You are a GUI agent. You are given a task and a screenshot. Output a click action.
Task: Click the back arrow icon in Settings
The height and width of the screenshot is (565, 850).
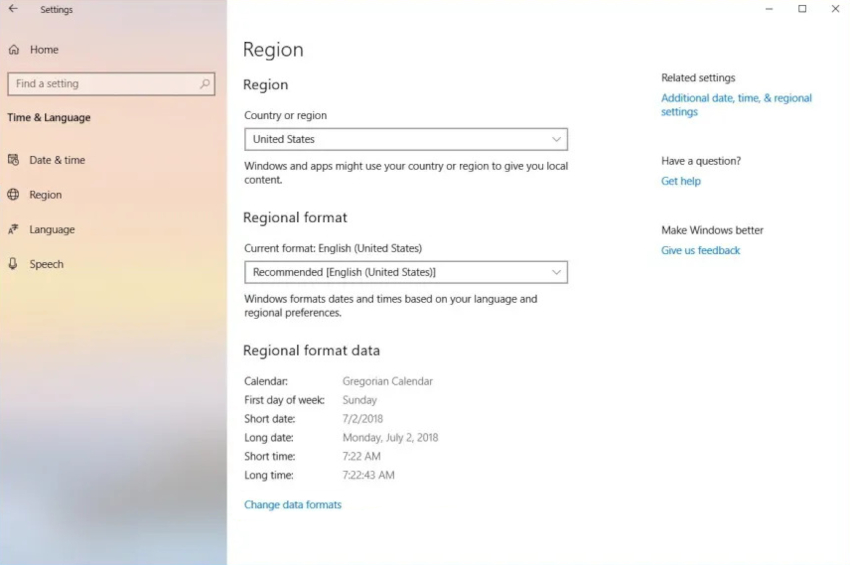tap(13, 9)
